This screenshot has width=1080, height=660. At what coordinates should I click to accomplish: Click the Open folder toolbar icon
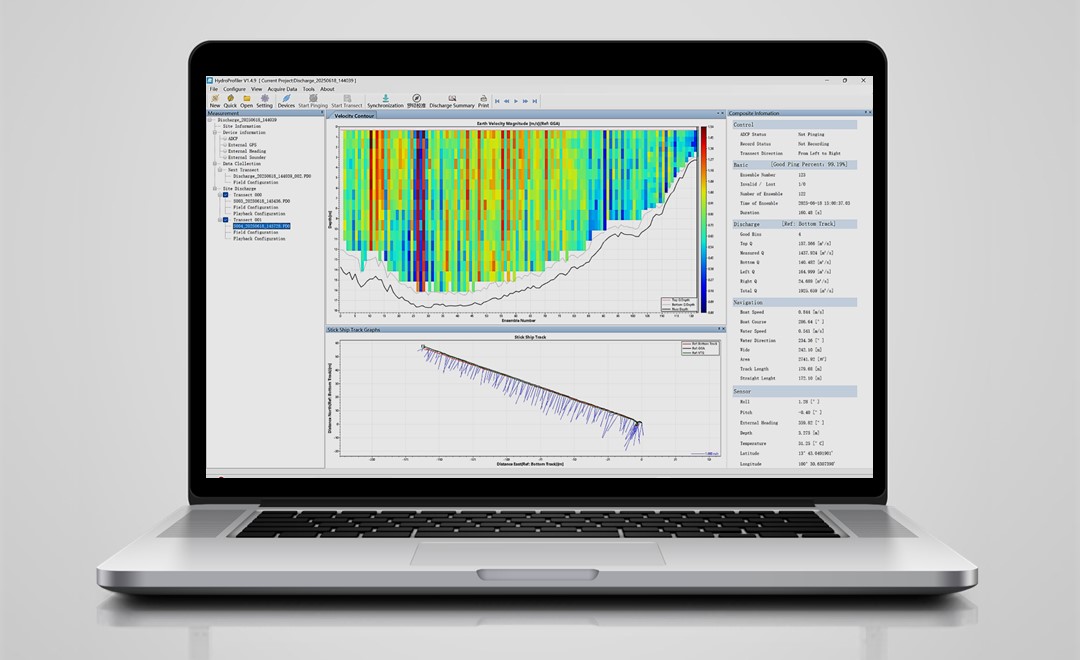click(x=247, y=99)
